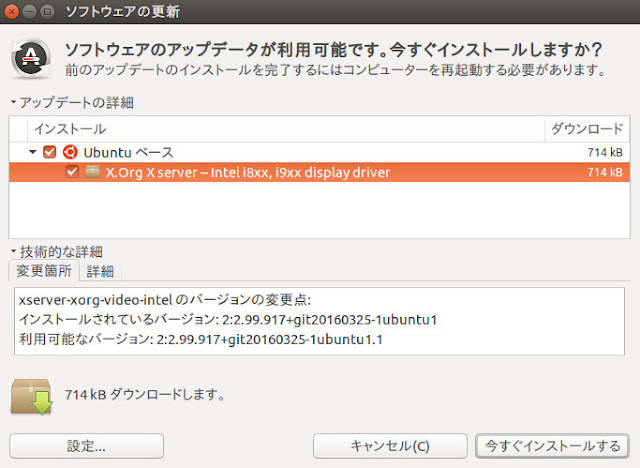The image size is (640, 468).
Task: Select the Ubuntu ベース row label
Action: tap(129, 153)
